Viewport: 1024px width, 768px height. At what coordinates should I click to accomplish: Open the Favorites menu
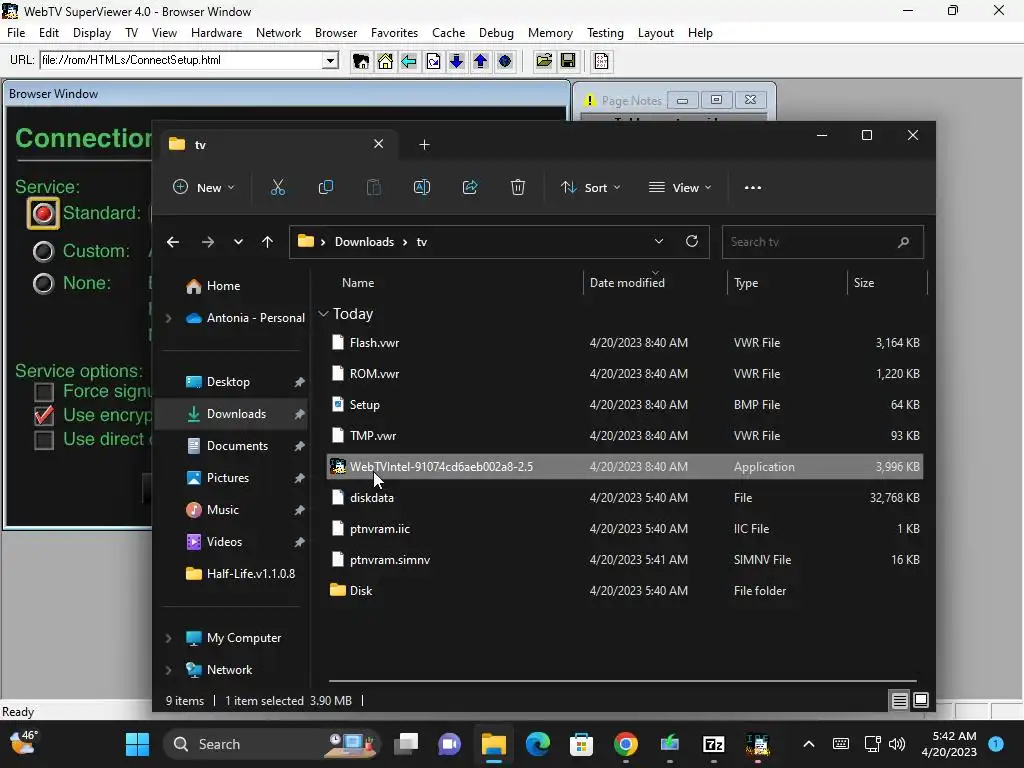394,33
